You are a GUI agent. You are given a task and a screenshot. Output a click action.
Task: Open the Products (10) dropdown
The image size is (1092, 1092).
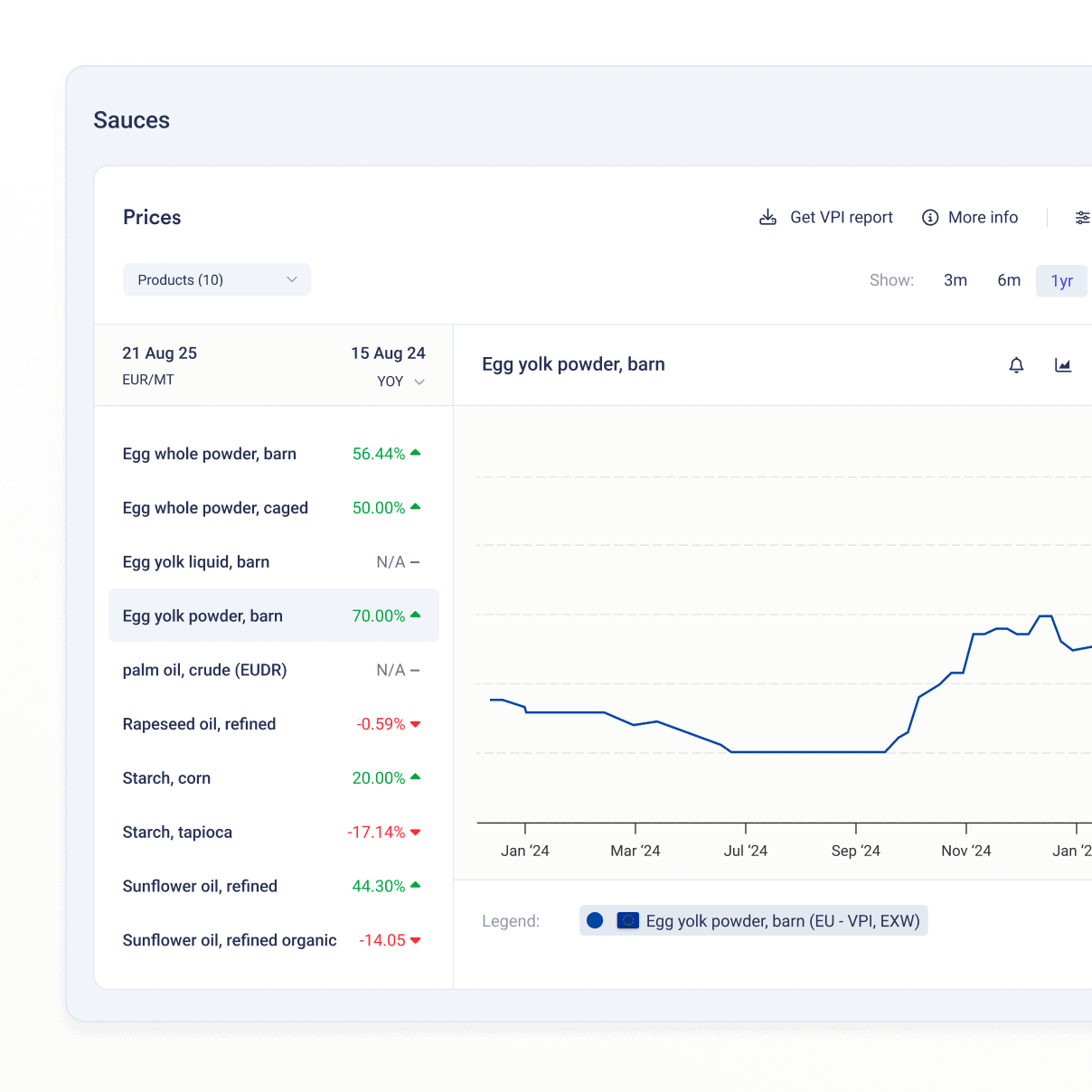(217, 279)
